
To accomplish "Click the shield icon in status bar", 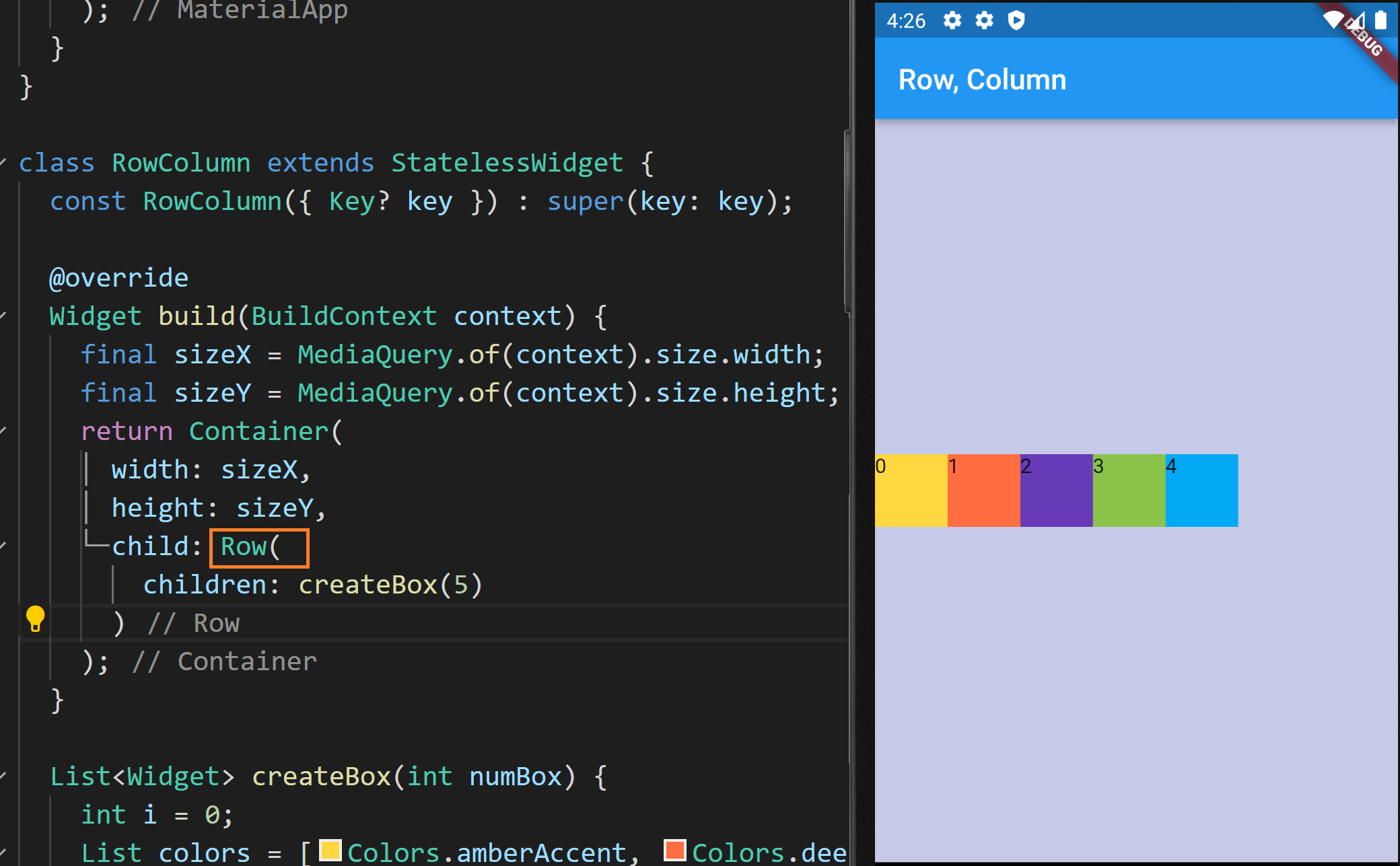I will 1016,20.
